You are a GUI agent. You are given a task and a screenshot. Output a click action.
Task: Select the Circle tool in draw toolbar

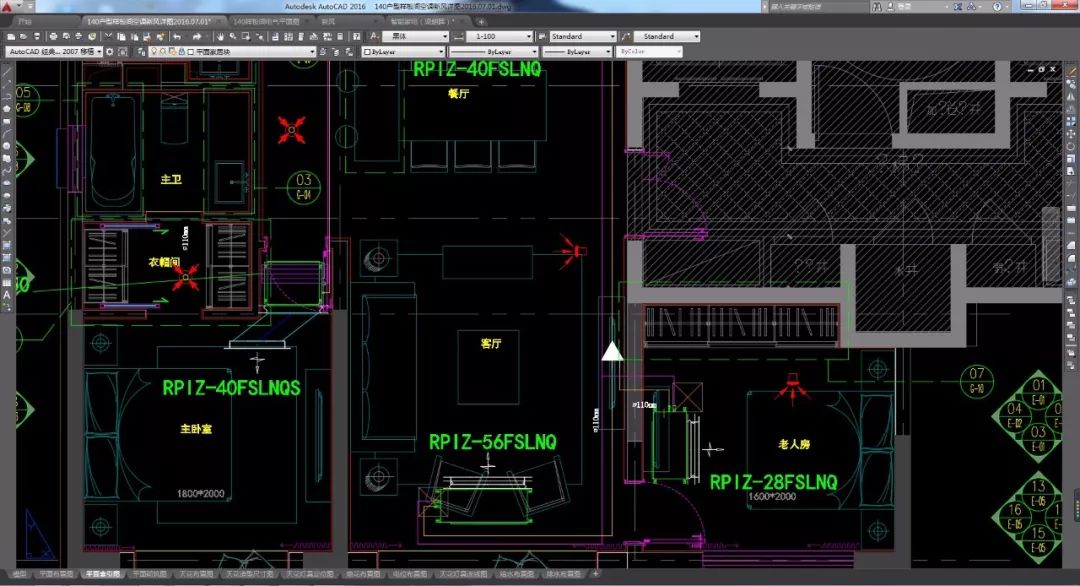(x=7, y=145)
